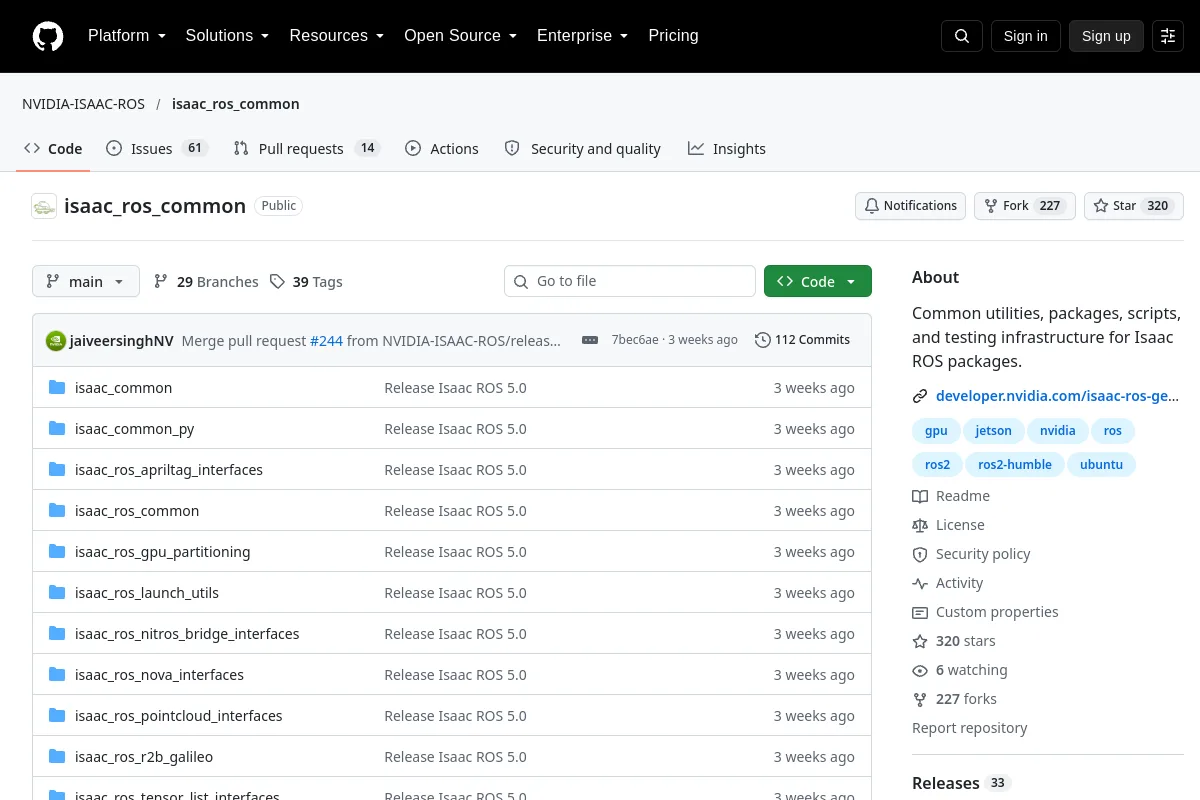The width and height of the screenshot is (1200, 800).
Task: Expand the Solutions menu
Action: [x=228, y=36]
